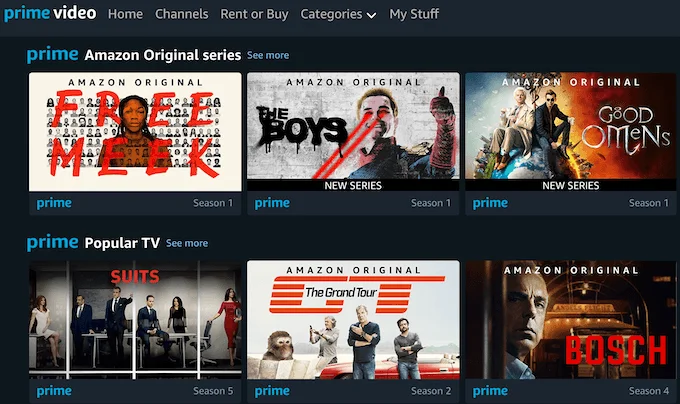Screen dimensions: 680x404
Task: See more Popular TV shows
Action: coord(187,243)
